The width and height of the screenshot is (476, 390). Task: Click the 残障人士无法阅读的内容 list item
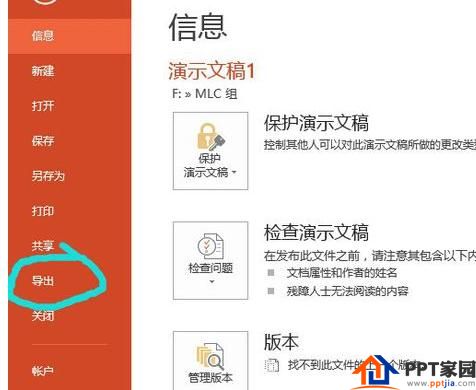coord(347,291)
